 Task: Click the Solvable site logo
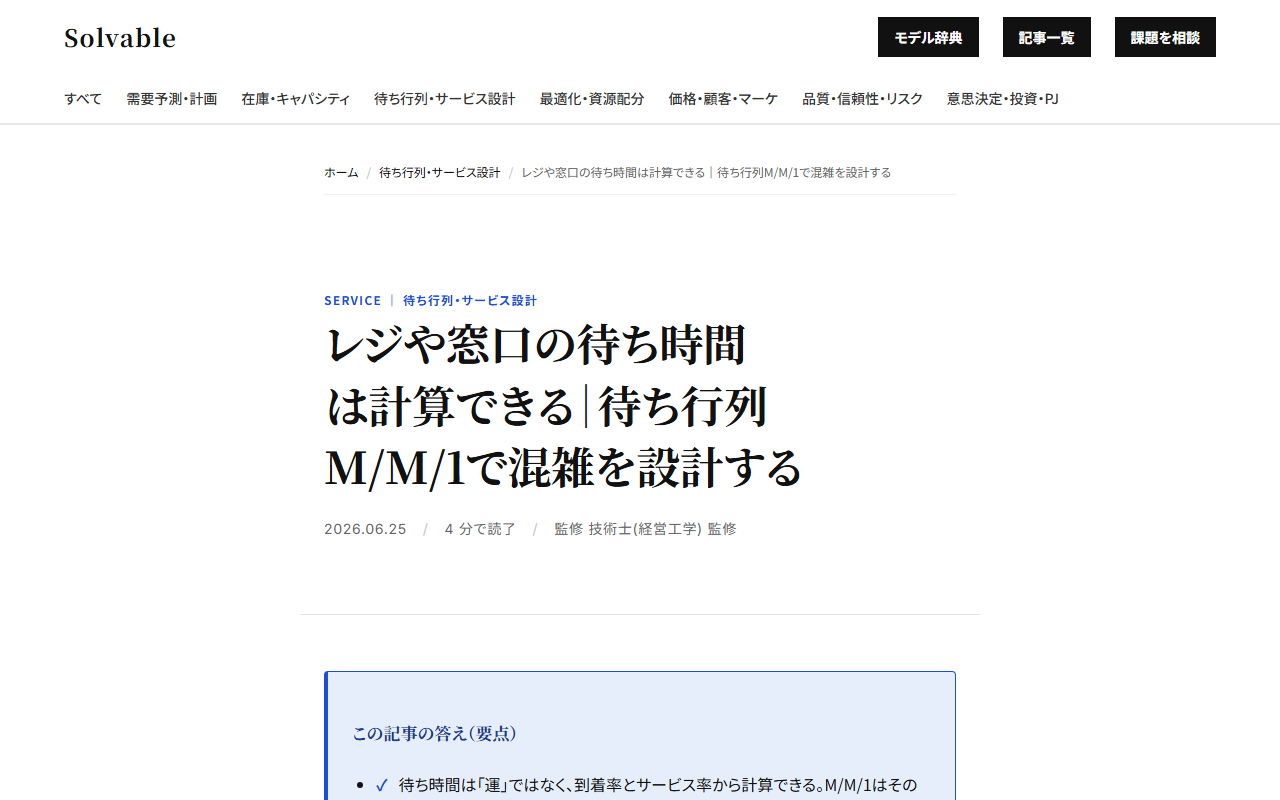(120, 38)
